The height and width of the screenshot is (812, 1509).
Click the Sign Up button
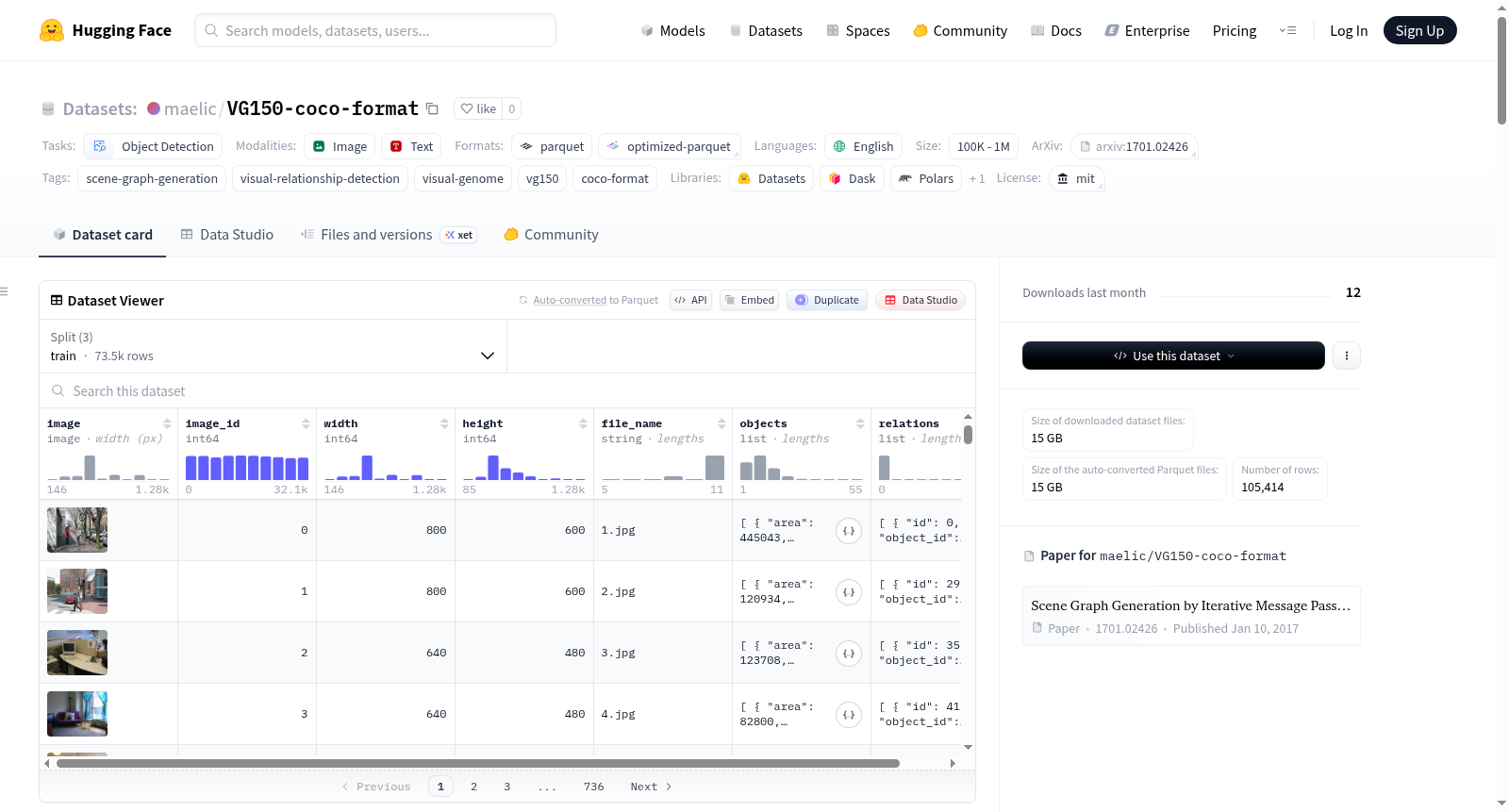click(1419, 30)
